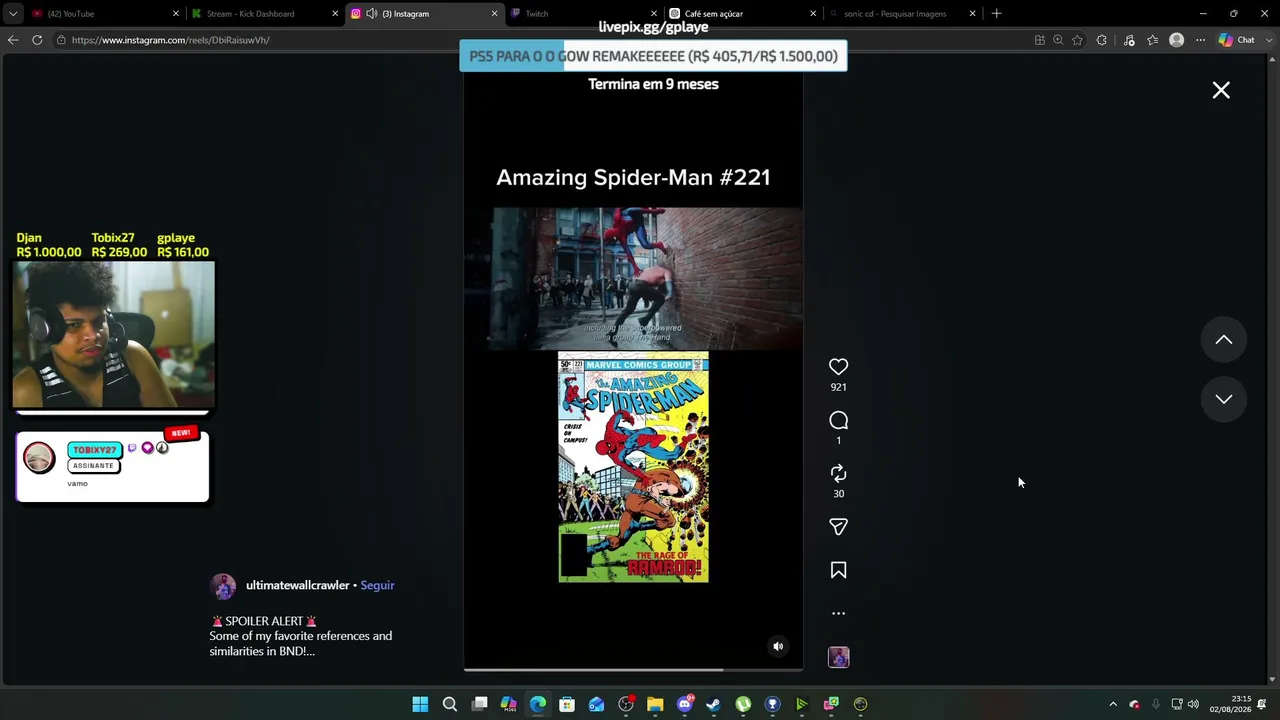Screen dimensions: 1280x720
Task: Go to the previous reel with up chevron
Action: (x=1223, y=340)
